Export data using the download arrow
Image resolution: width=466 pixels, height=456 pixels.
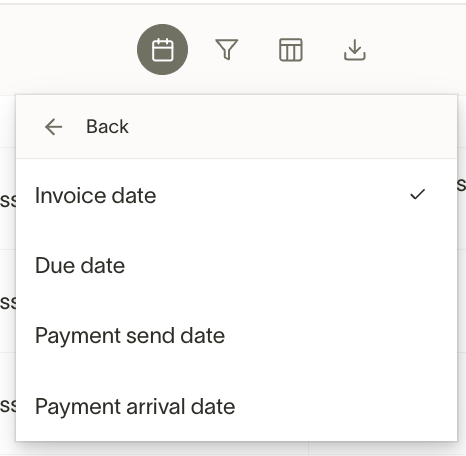pos(355,50)
